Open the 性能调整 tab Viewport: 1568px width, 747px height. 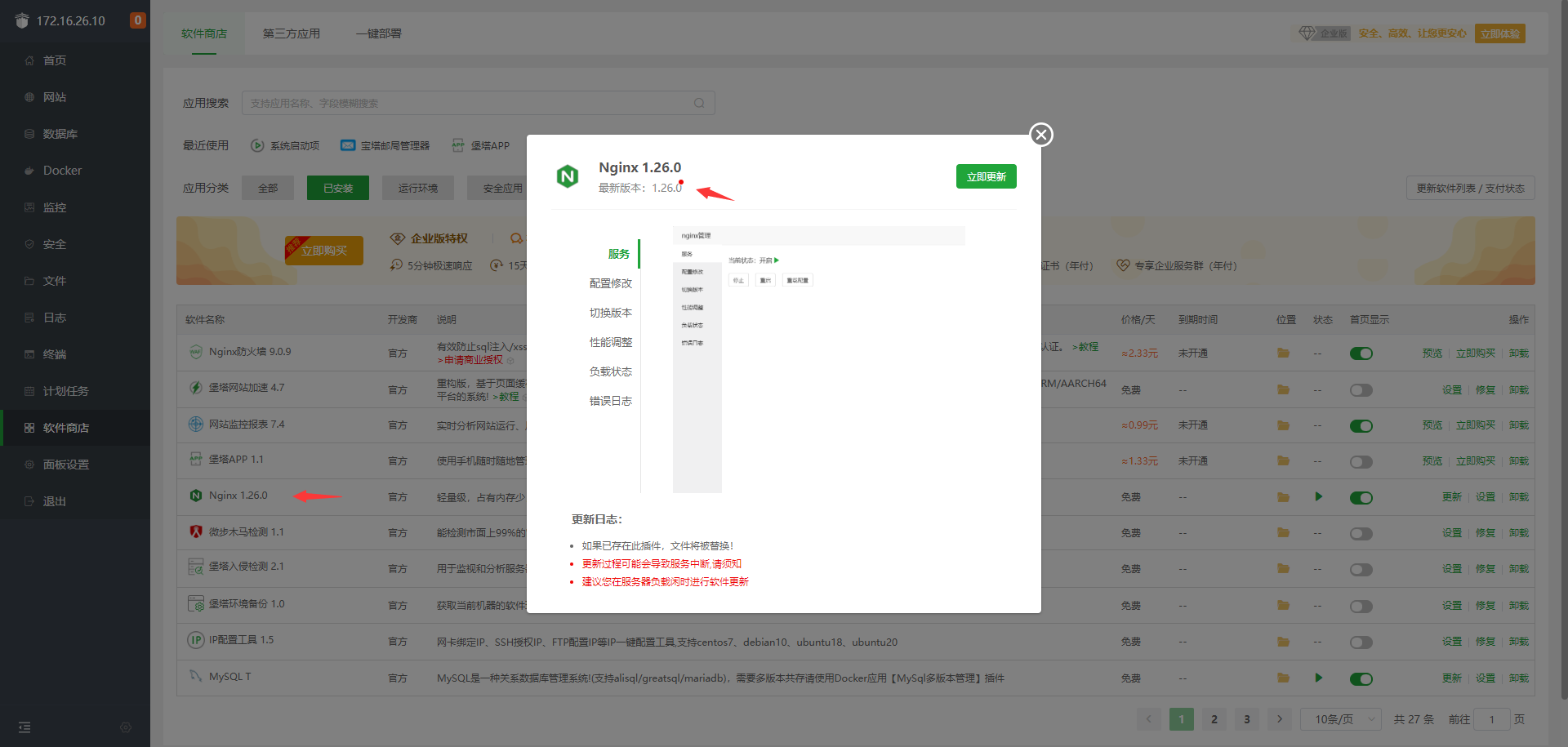pyautogui.click(x=610, y=342)
